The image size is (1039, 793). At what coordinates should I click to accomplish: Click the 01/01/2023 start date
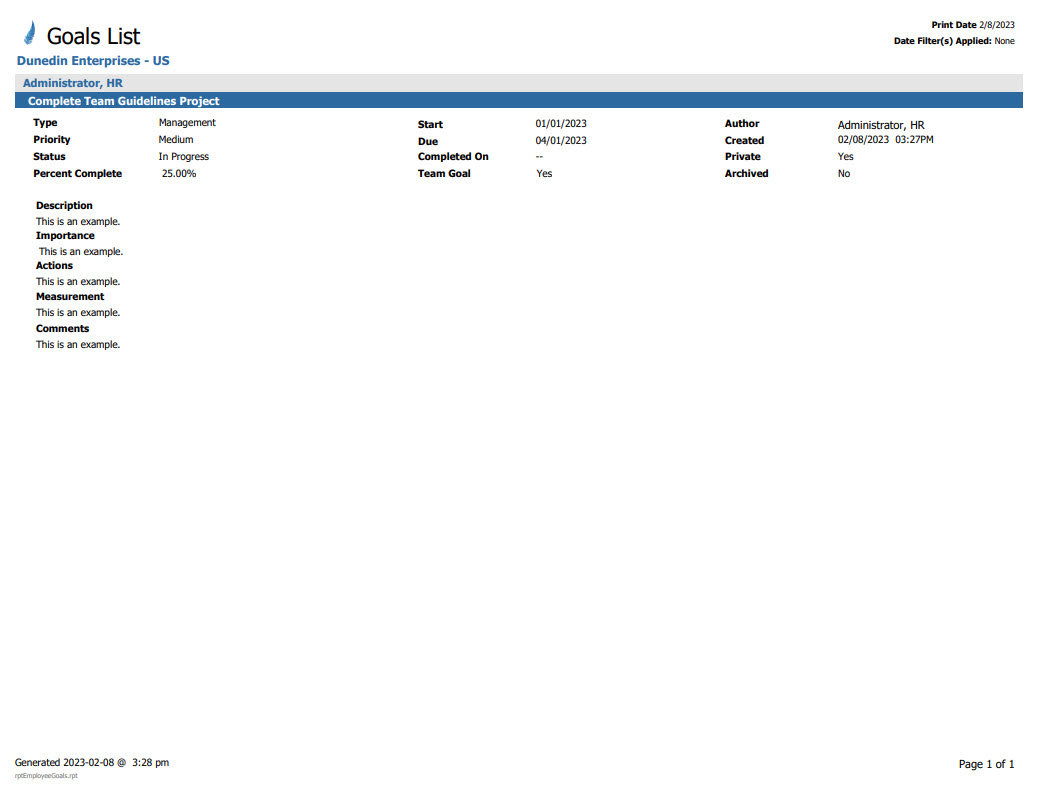click(x=561, y=124)
